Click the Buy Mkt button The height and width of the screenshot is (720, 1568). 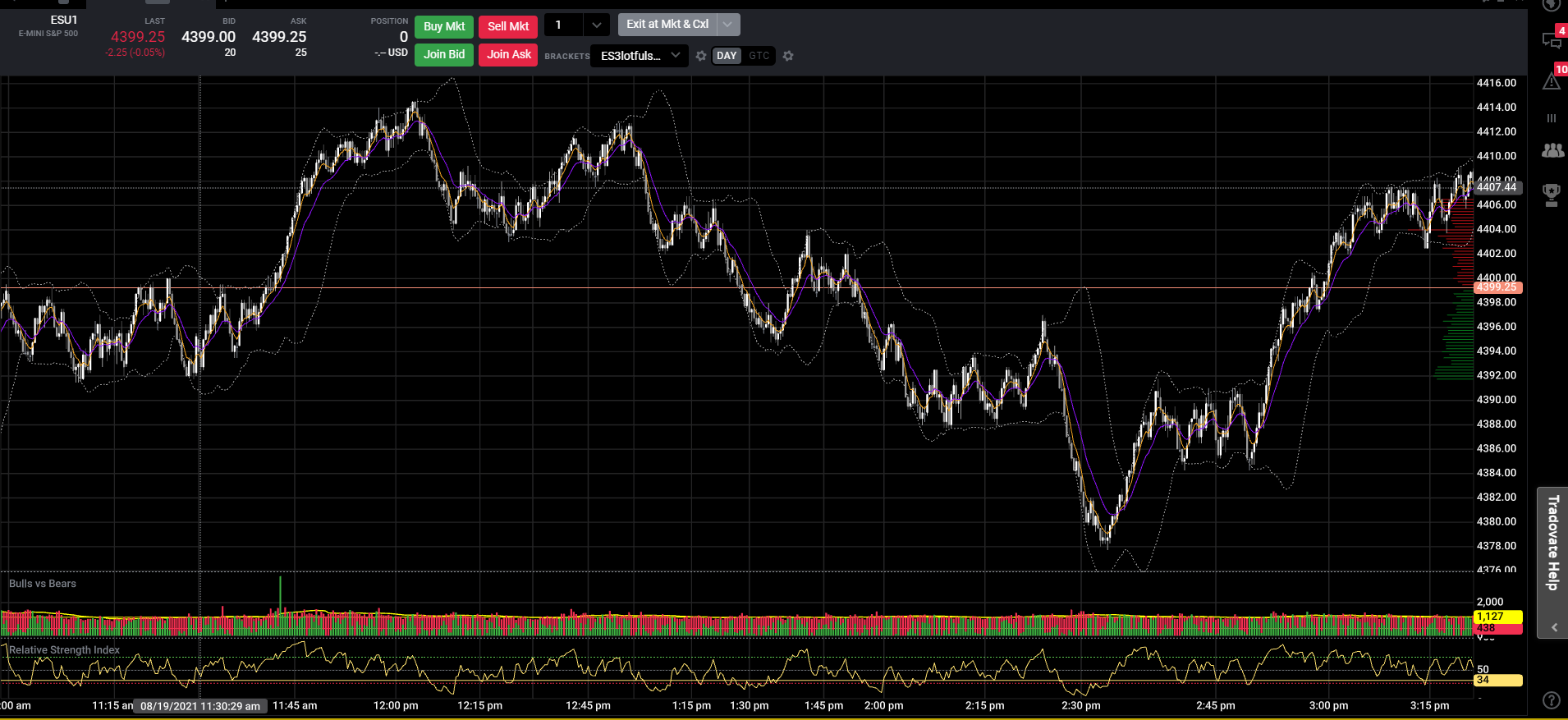coord(444,26)
